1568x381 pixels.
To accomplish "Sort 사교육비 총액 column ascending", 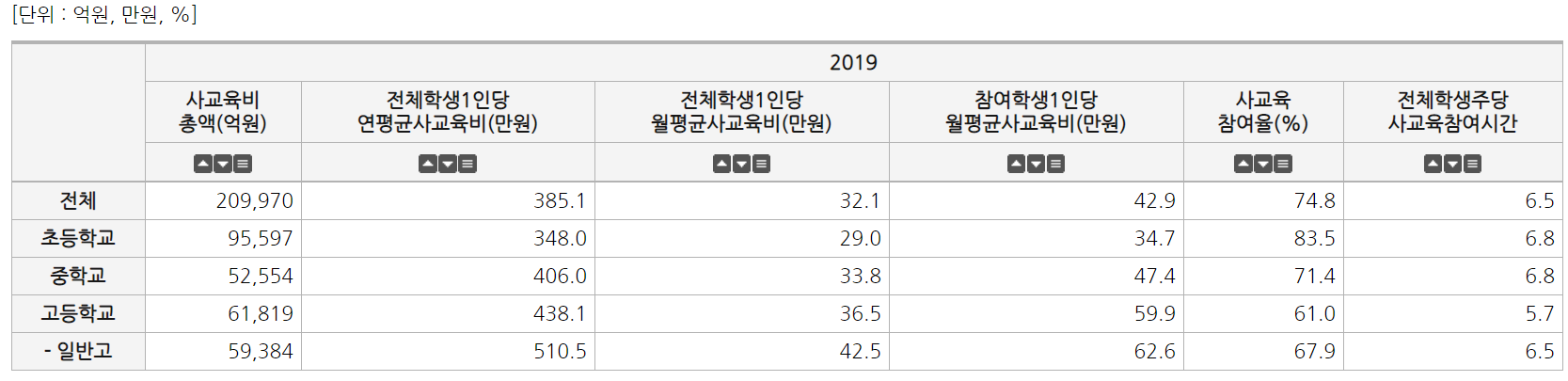I will 203,164.
